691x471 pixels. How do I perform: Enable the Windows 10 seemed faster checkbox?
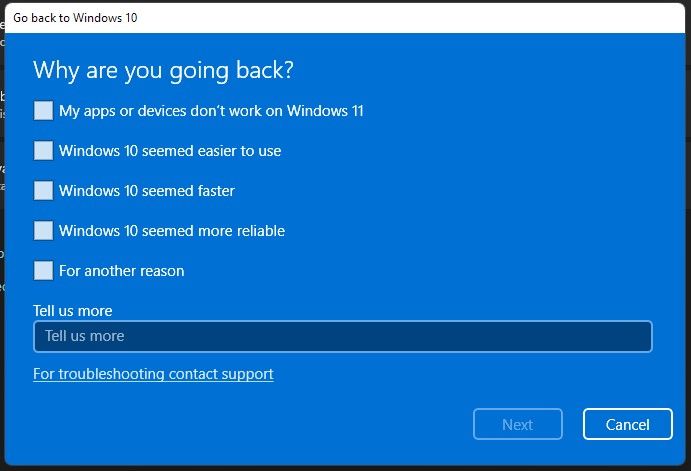(x=43, y=190)
